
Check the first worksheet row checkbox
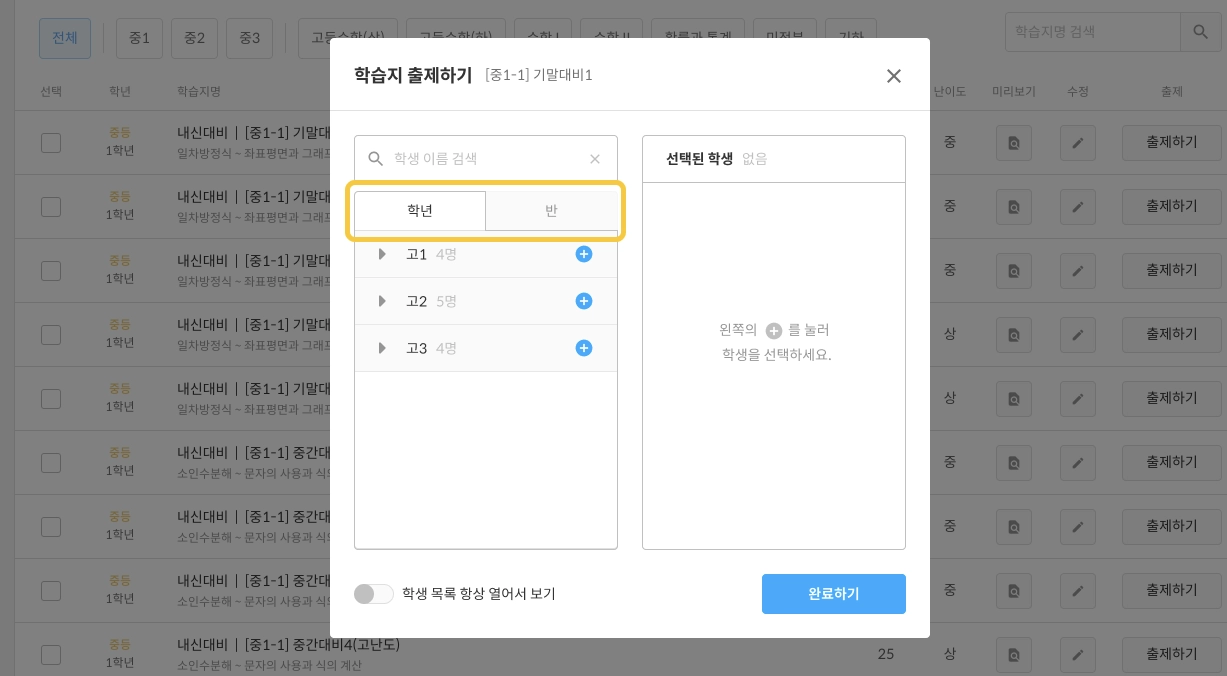(51, 143)
